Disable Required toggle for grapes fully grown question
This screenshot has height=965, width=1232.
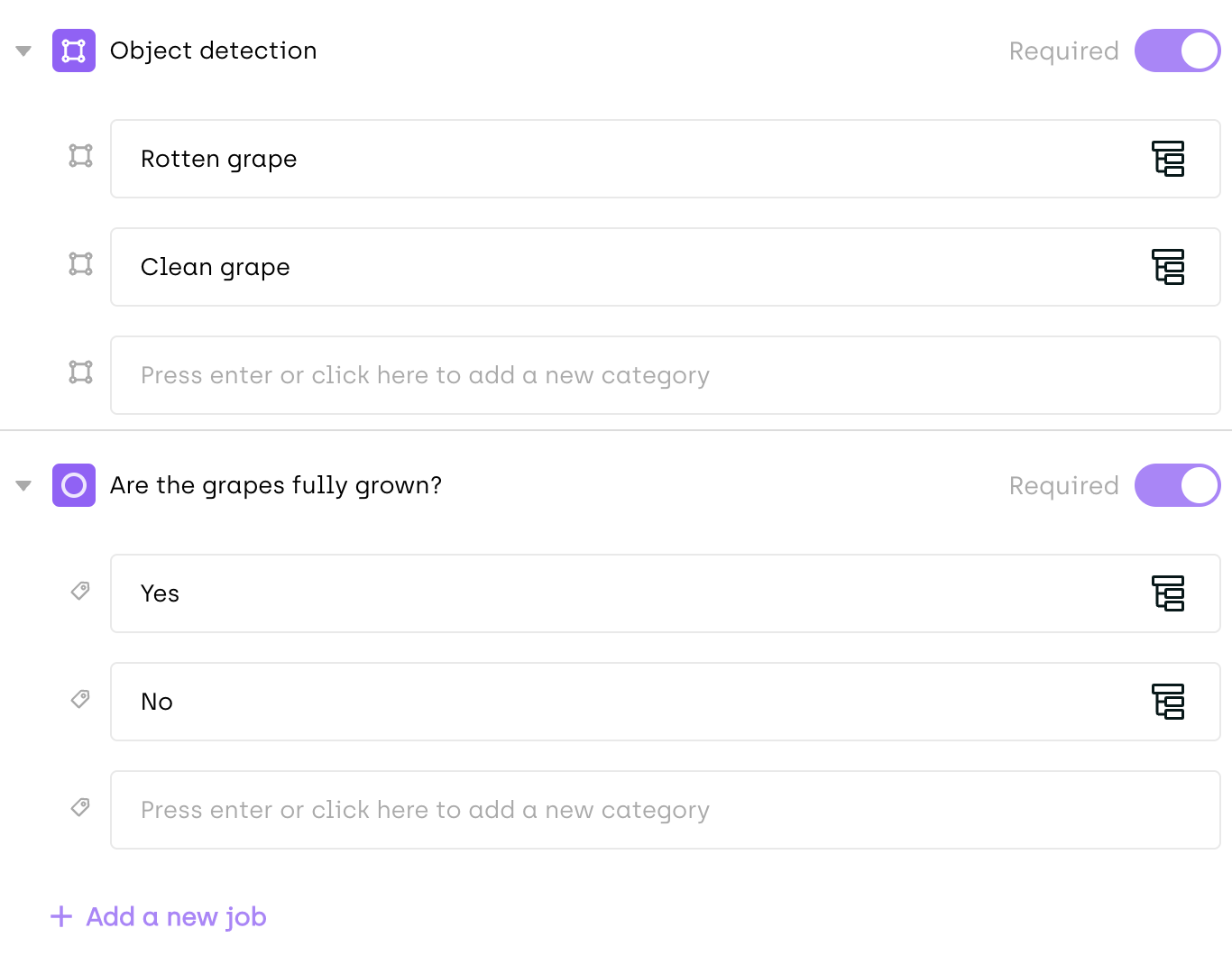click(x=1177, y=485)
